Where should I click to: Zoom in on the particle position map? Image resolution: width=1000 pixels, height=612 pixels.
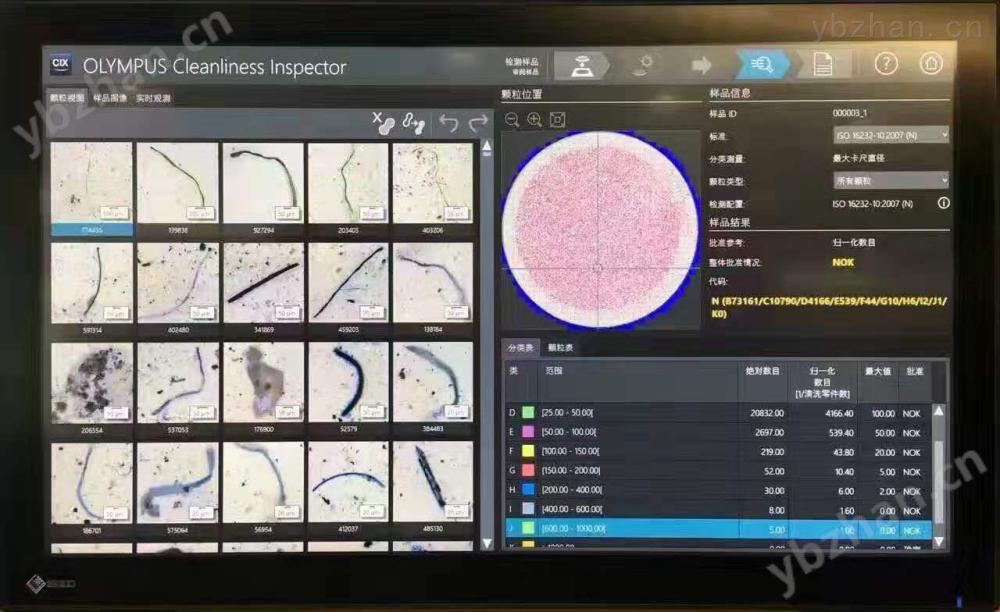[534, 120]
